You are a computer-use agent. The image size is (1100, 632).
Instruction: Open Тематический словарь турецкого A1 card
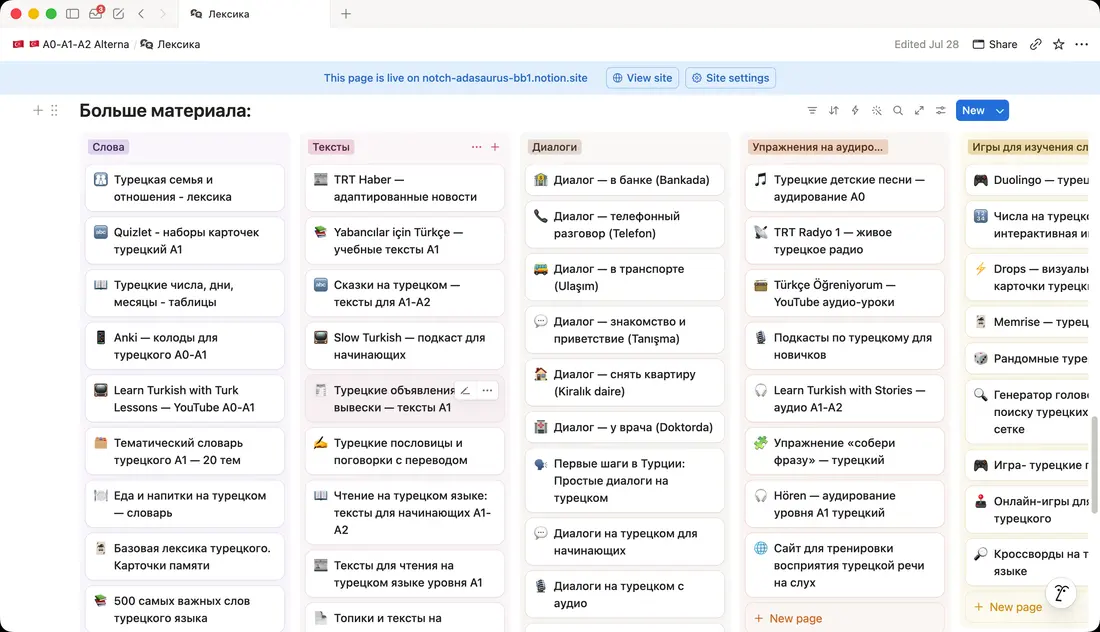[x=185, y=451]
